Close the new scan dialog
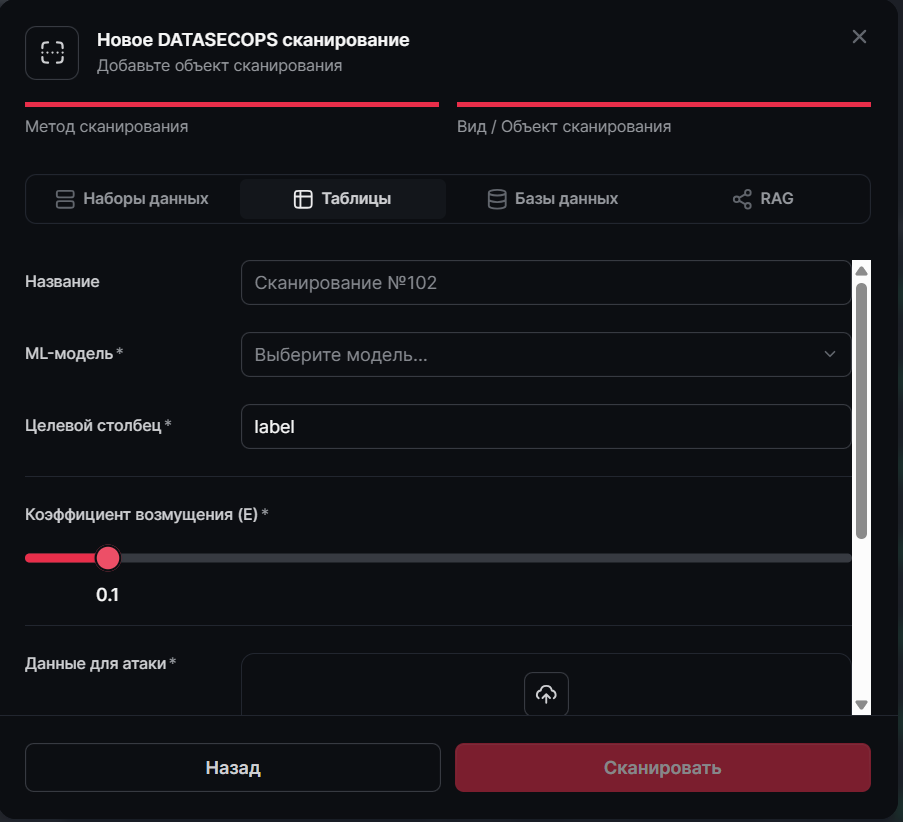The width and height of the screenshot is (903, 822). [859, 37]
